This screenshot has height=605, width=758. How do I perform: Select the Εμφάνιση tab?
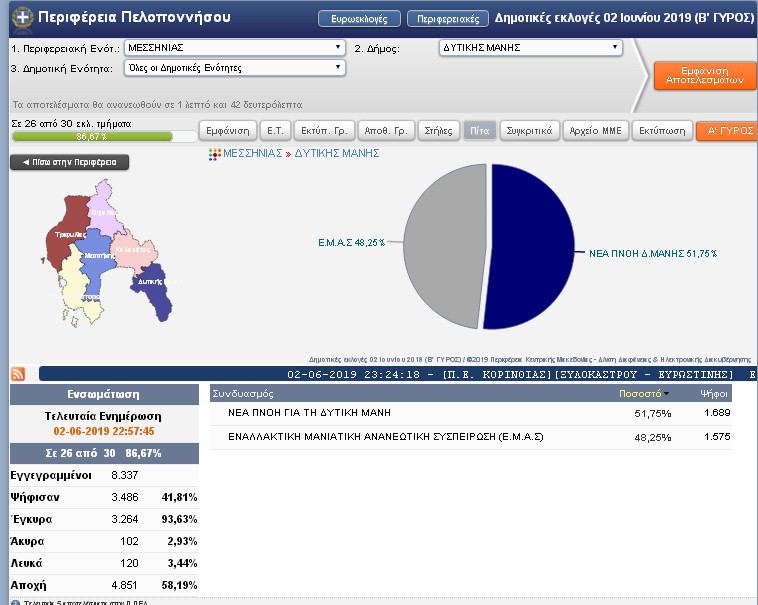pos(228,131)
